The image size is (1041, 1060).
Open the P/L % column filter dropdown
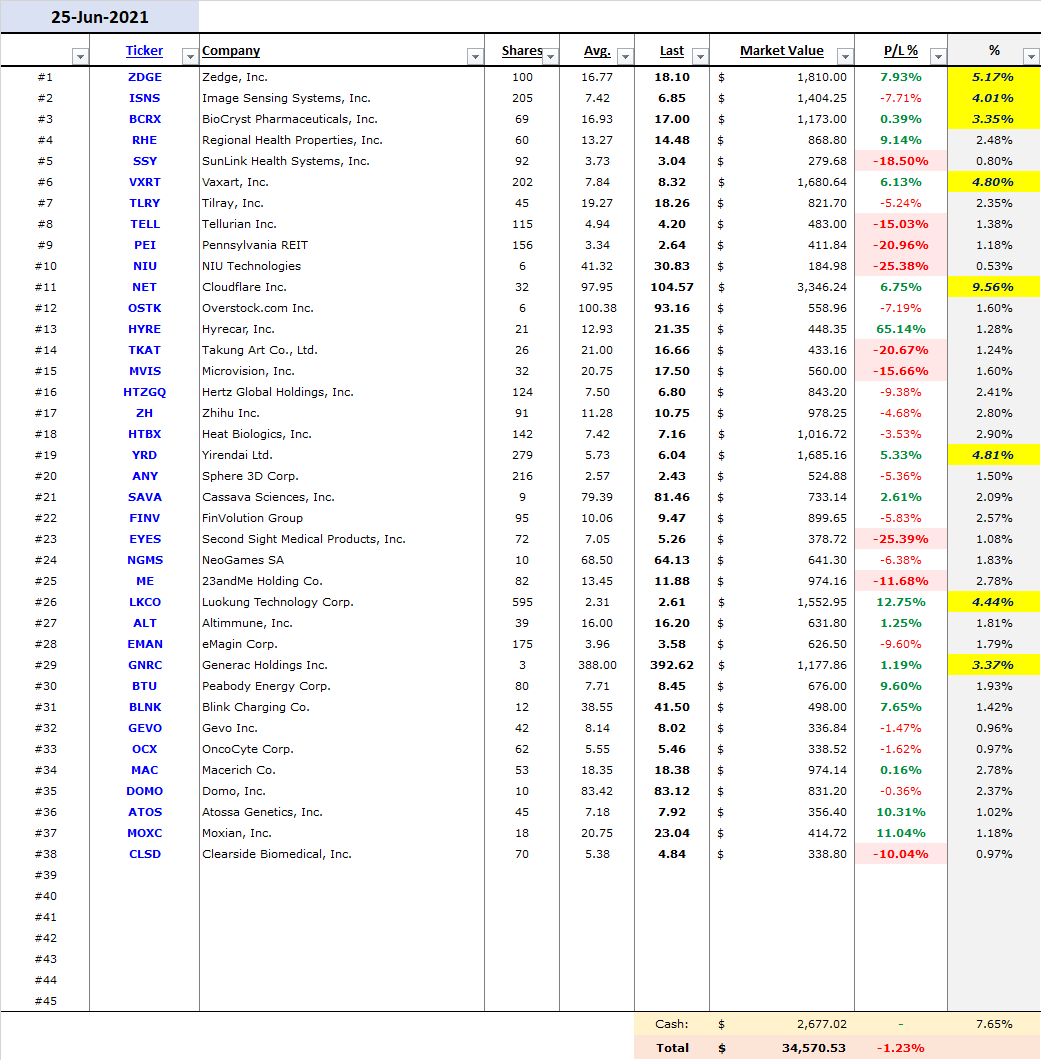938,57
